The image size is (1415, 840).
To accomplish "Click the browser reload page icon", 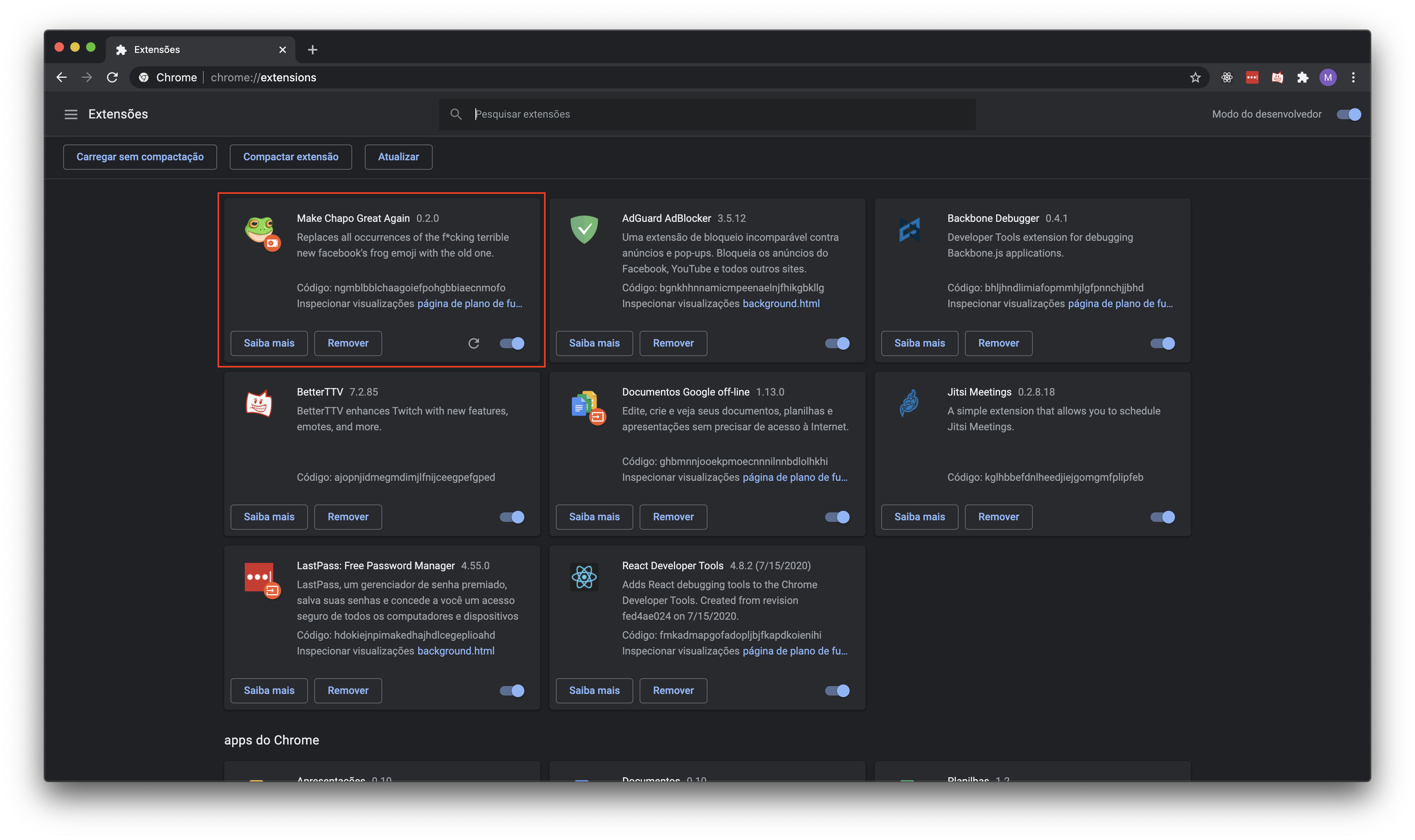I will click(x=112, y=77).
